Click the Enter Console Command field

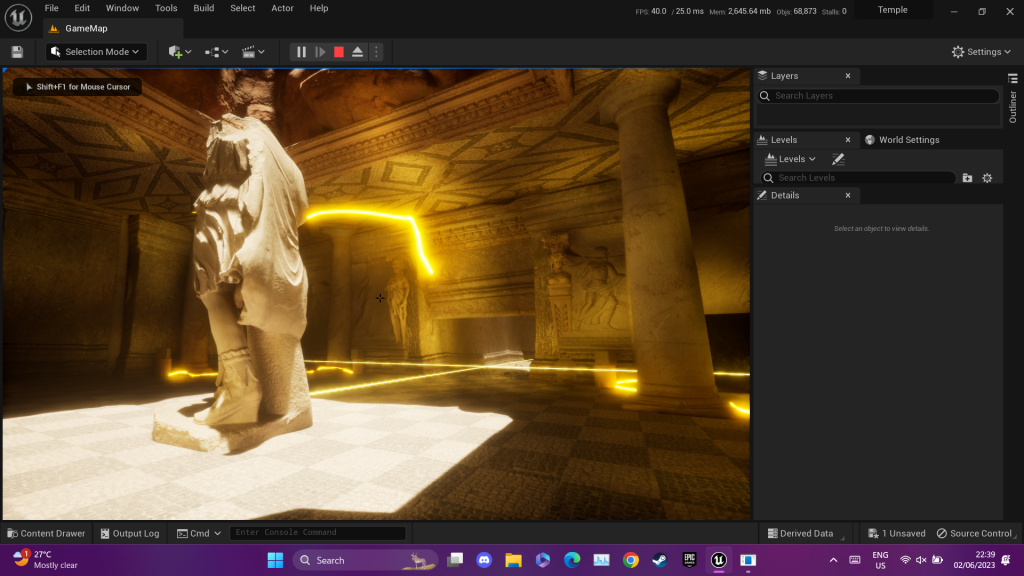coord(317,533)
